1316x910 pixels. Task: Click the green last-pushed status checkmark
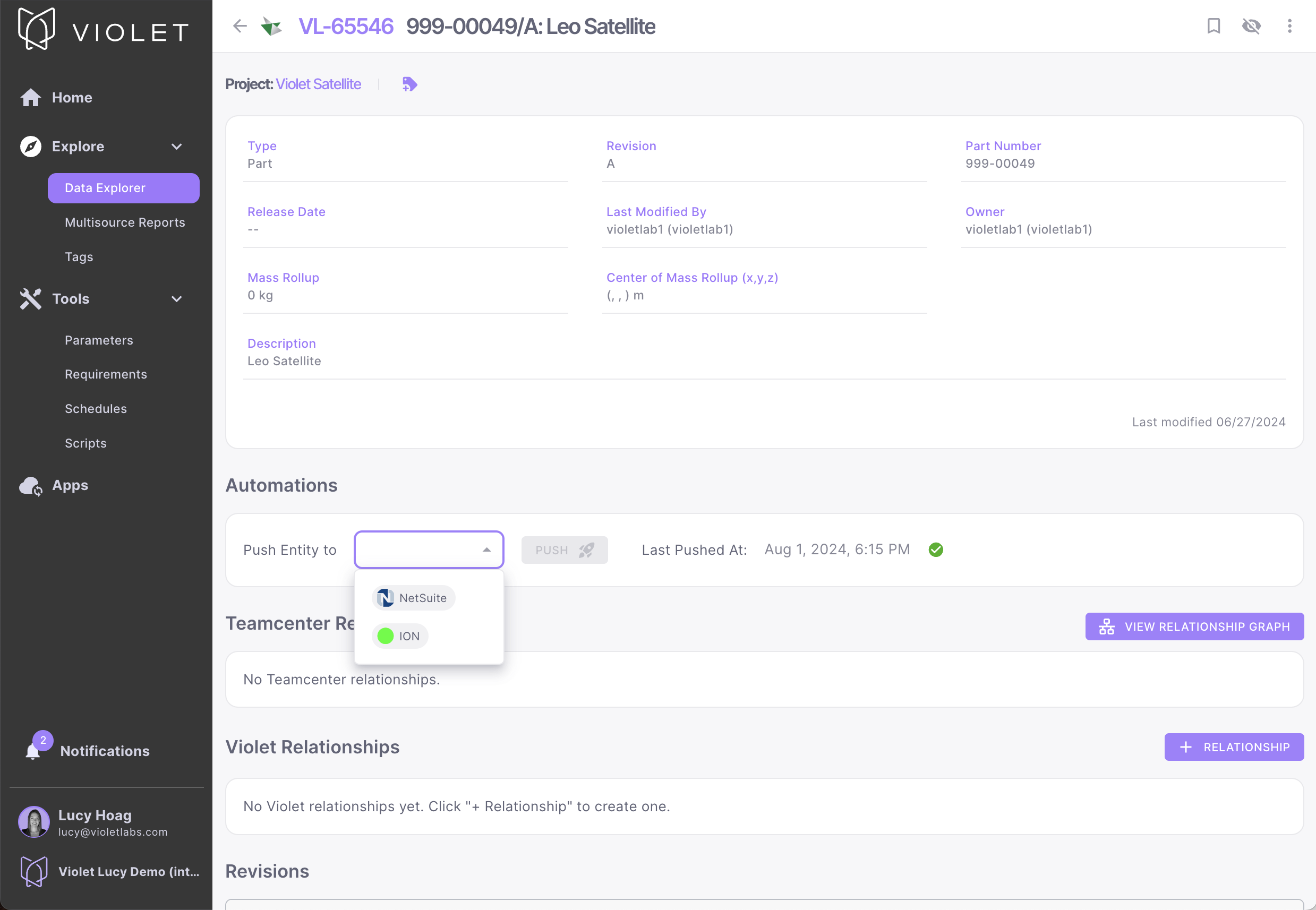tap(936, 550)
